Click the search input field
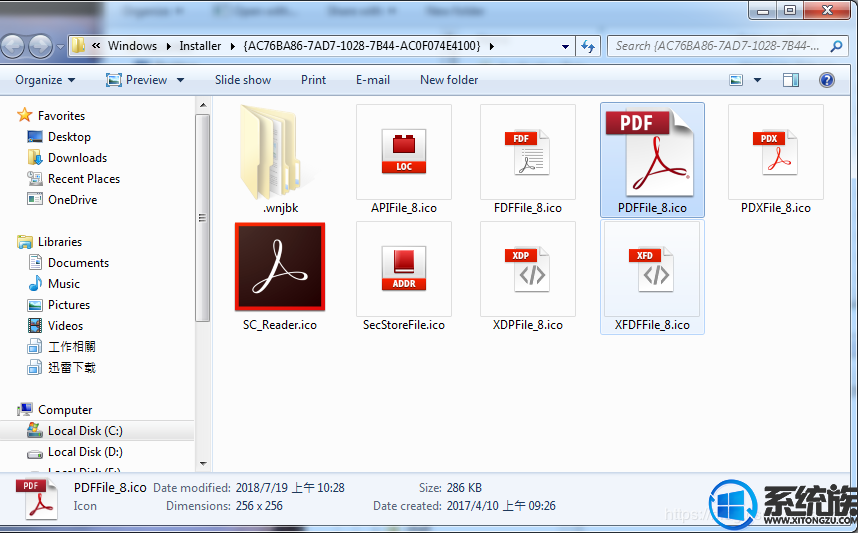The width and height of the screenshot is (858, 533). 717,46
